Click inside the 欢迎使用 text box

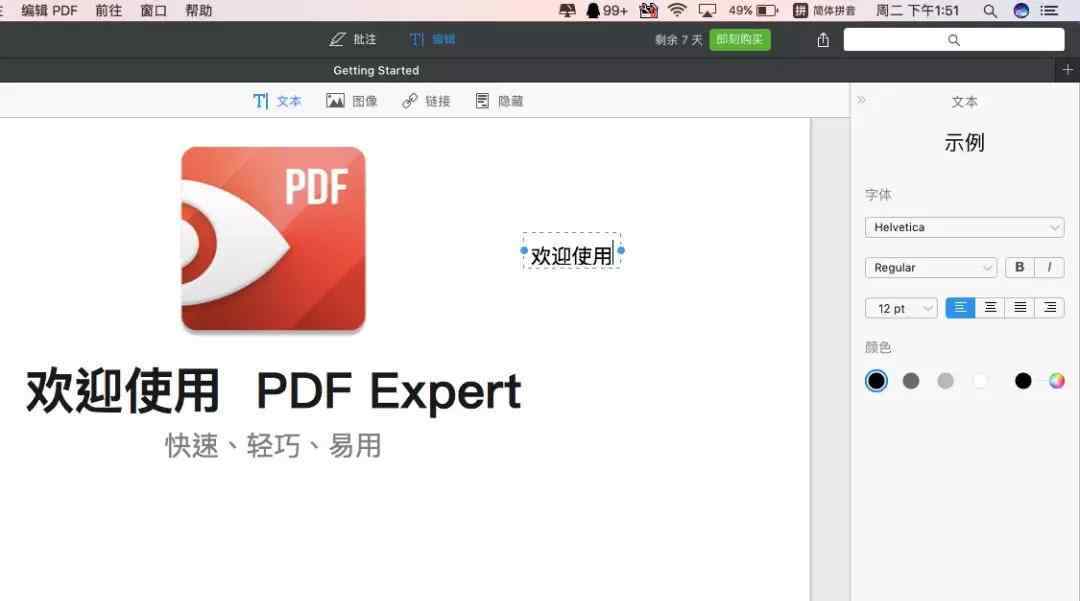(x=572, y=252)
